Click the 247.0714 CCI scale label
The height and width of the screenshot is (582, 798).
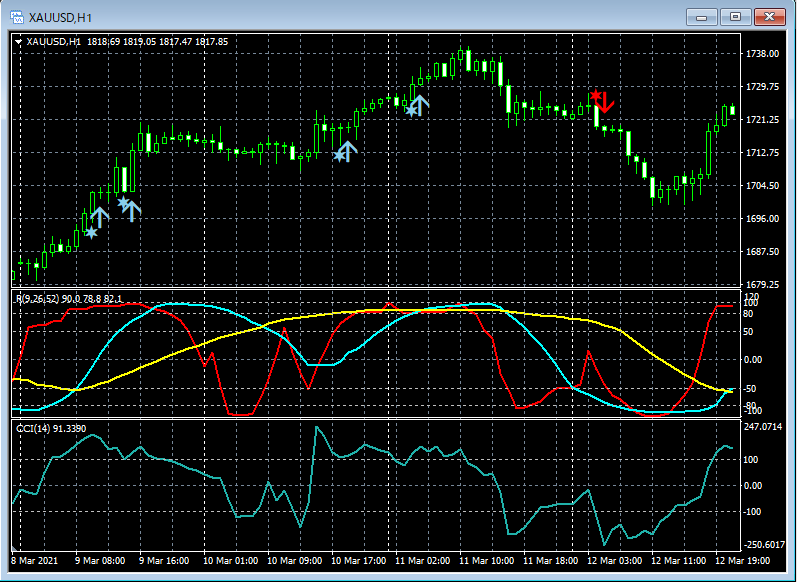click(x=764, y=427)
